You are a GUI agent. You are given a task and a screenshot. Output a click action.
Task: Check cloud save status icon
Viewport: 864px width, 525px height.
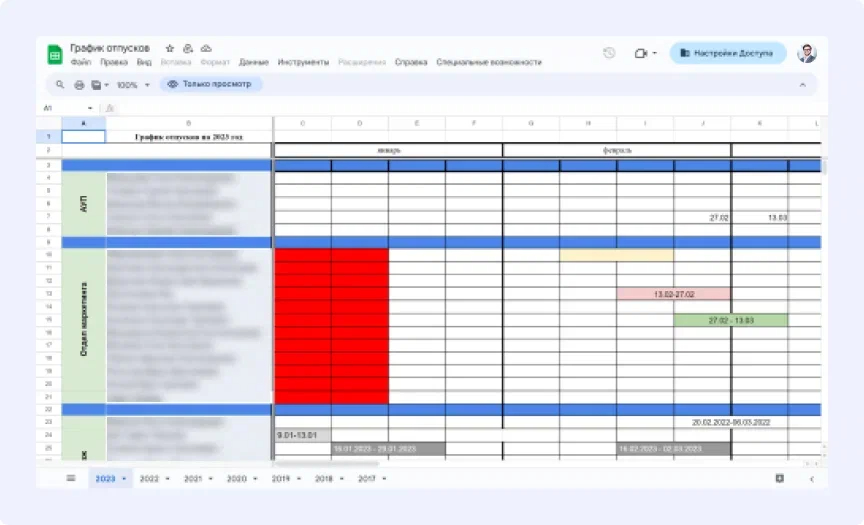tap(206, 48)
